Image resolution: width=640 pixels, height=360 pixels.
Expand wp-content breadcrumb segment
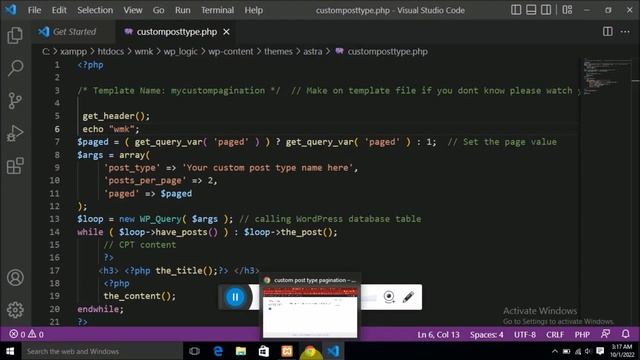click(231, 51)
